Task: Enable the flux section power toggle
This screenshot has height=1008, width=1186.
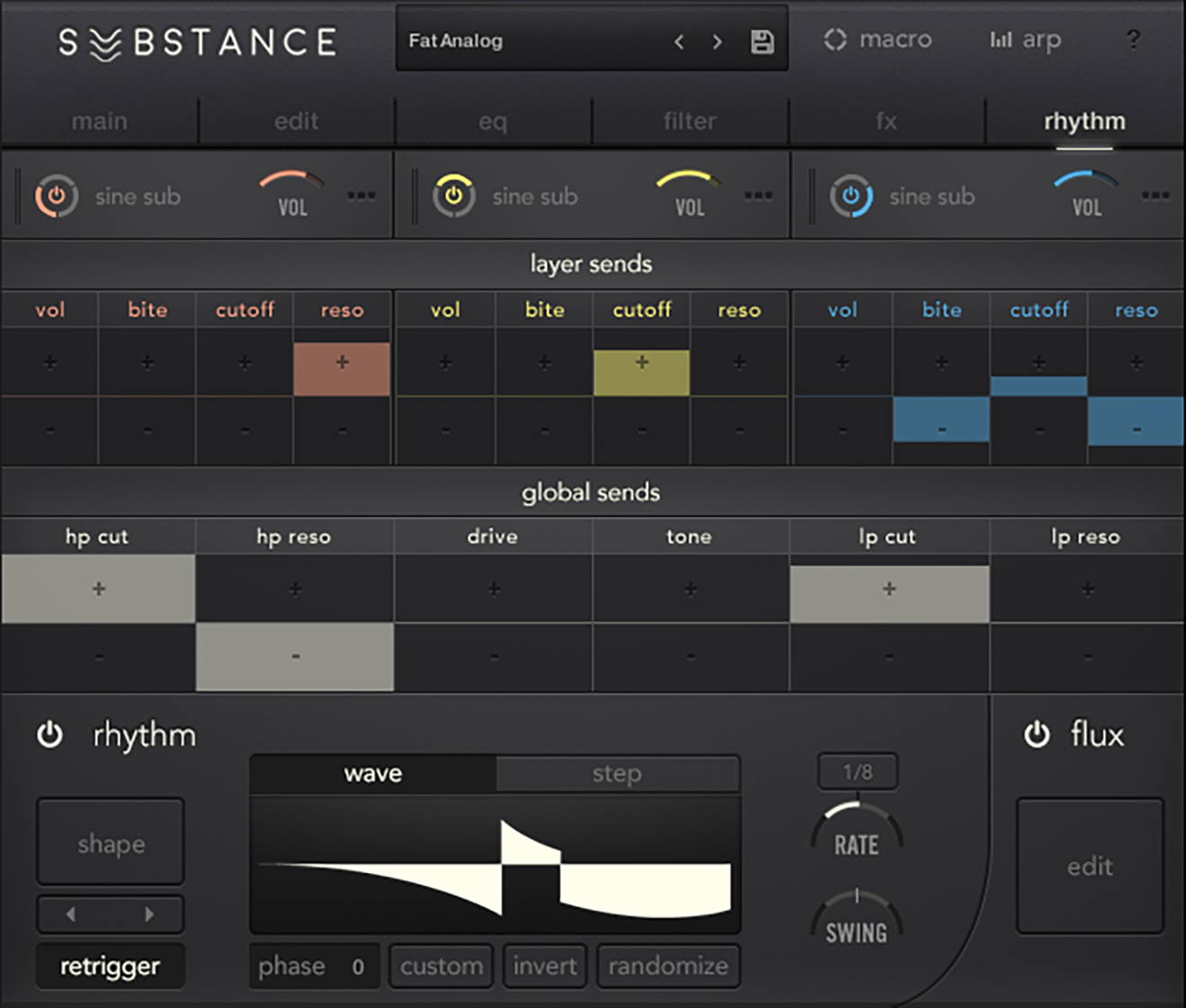Action: (1036, 735)
